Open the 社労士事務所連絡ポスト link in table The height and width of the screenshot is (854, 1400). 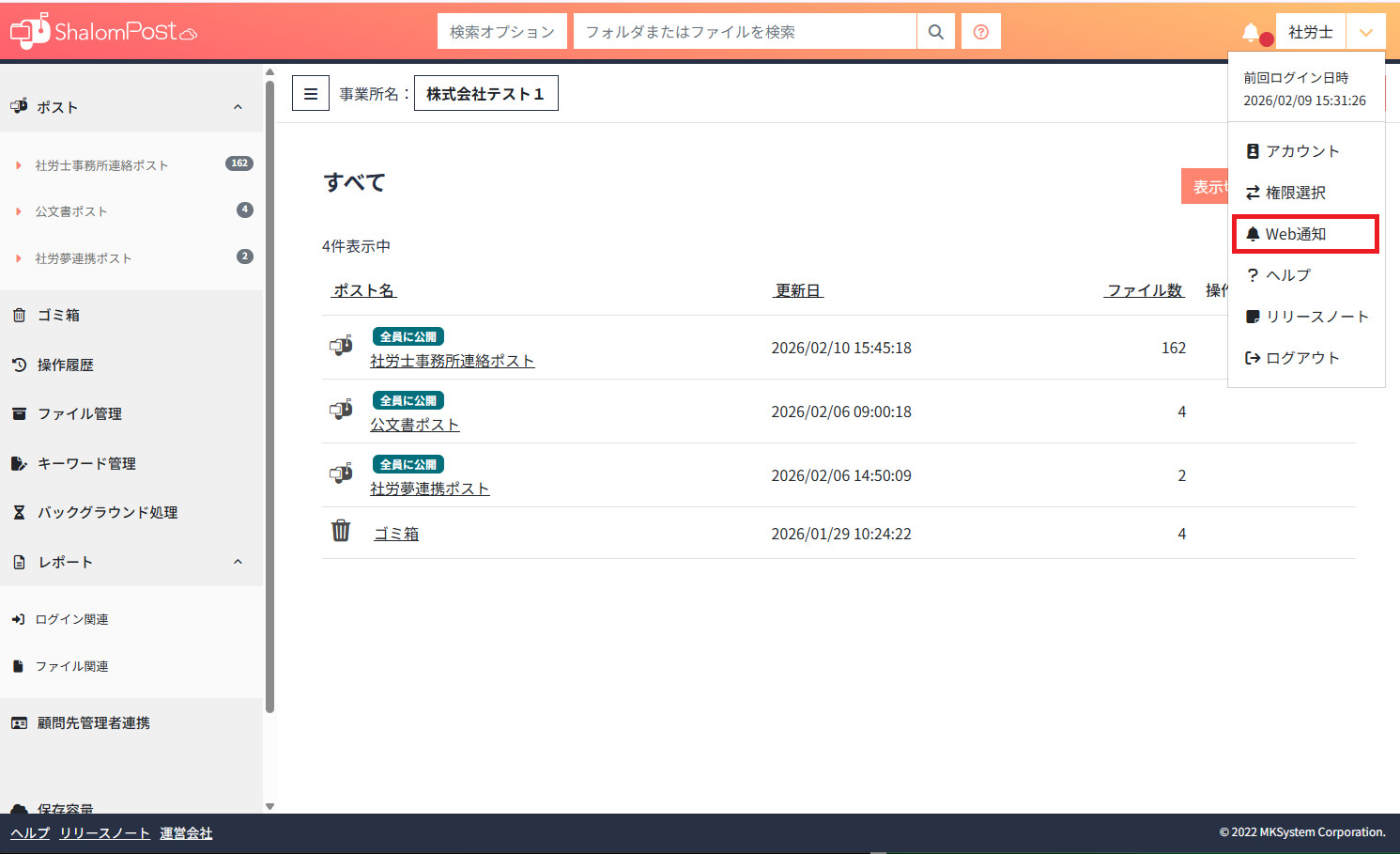[452, 362]
